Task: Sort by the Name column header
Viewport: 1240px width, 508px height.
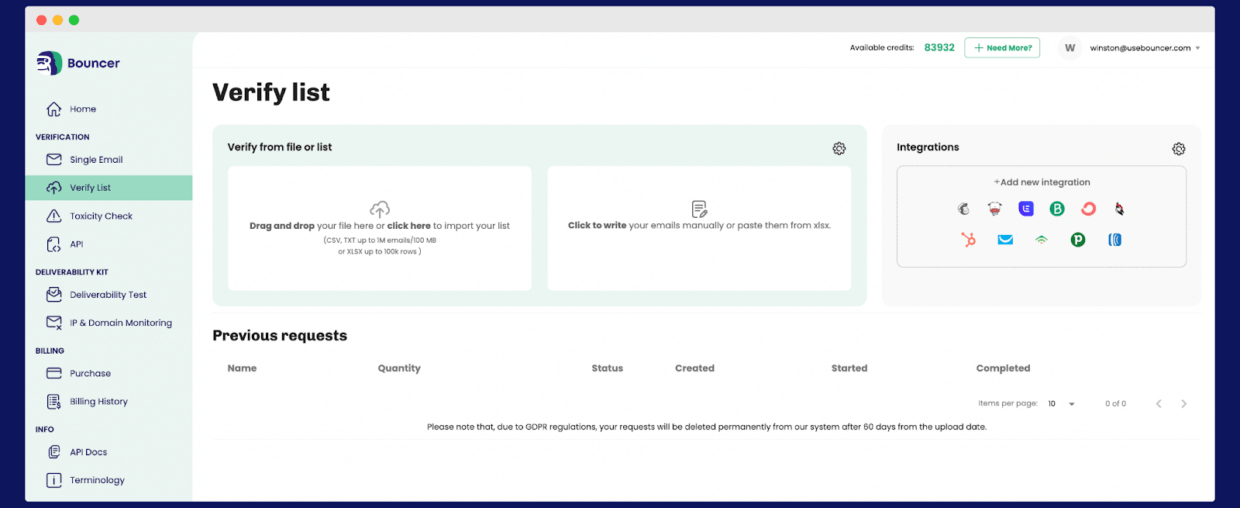Action: [x=242, y=369]
